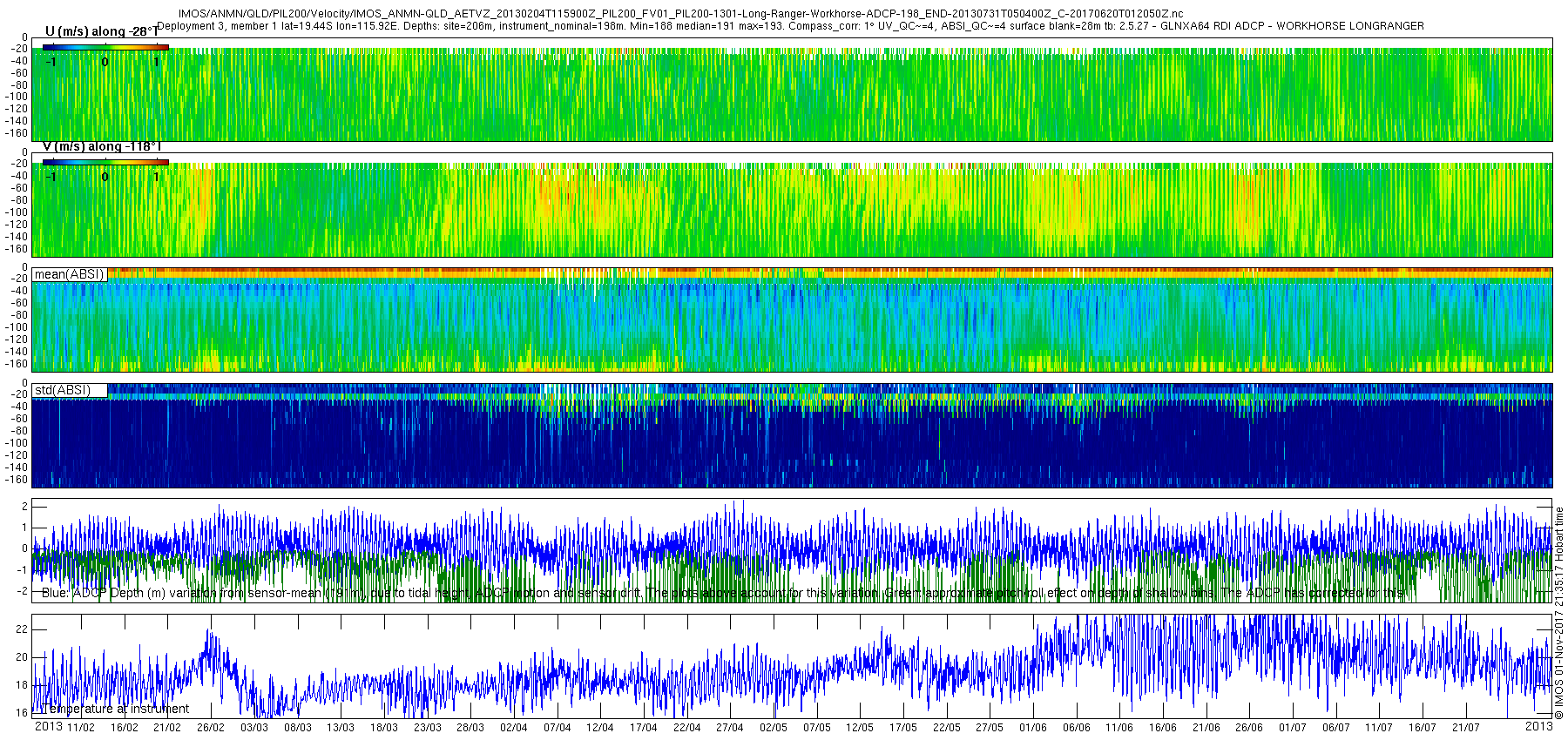
Task: Click the '-160' depth tick of the U panel
Action: point(17,133)
